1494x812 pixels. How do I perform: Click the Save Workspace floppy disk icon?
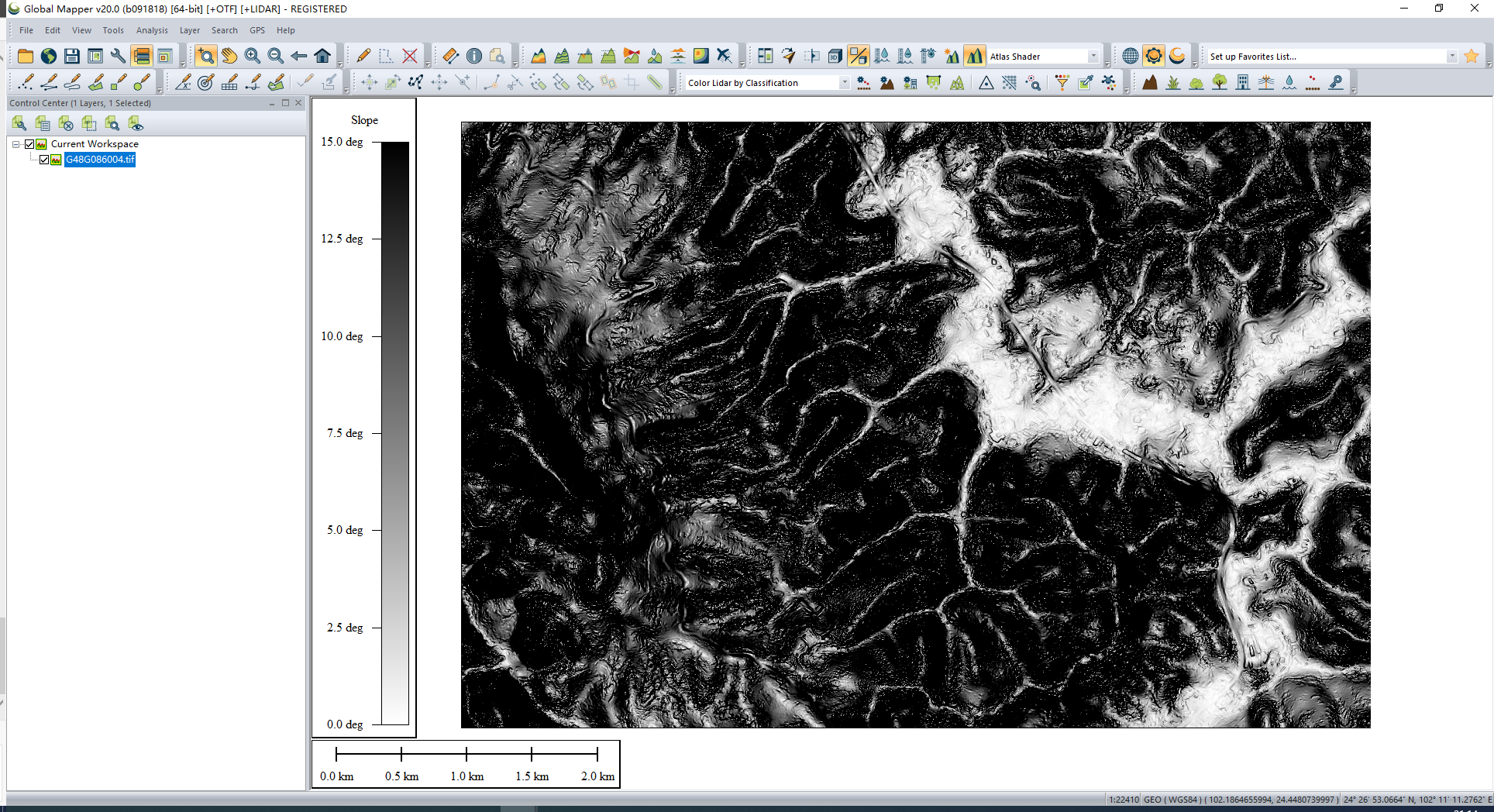[x=71, y=56]
